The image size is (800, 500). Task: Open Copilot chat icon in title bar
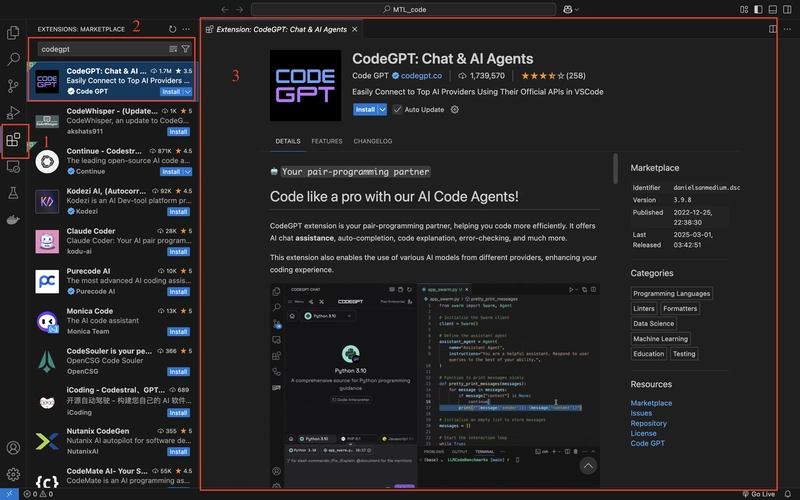point(567,9)
